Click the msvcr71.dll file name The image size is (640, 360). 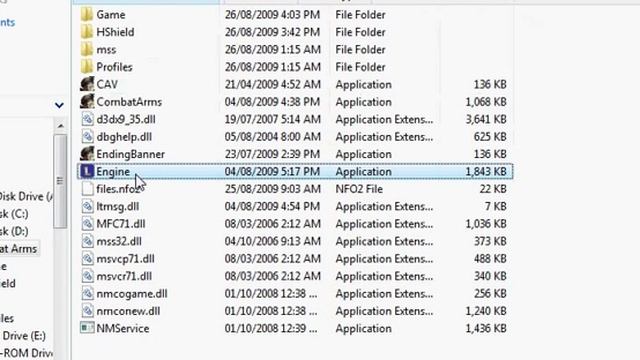coord(124,276)
